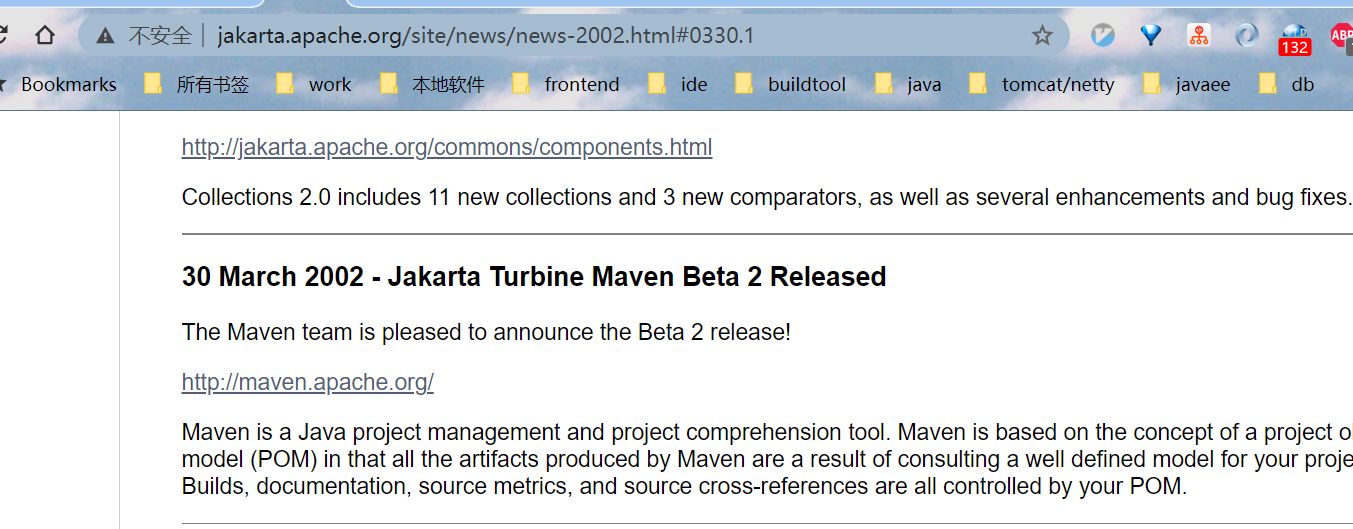The image size is (1353, 529).
Task: Follow the http://maven.apache.org/ link
Action: [308, 382]
